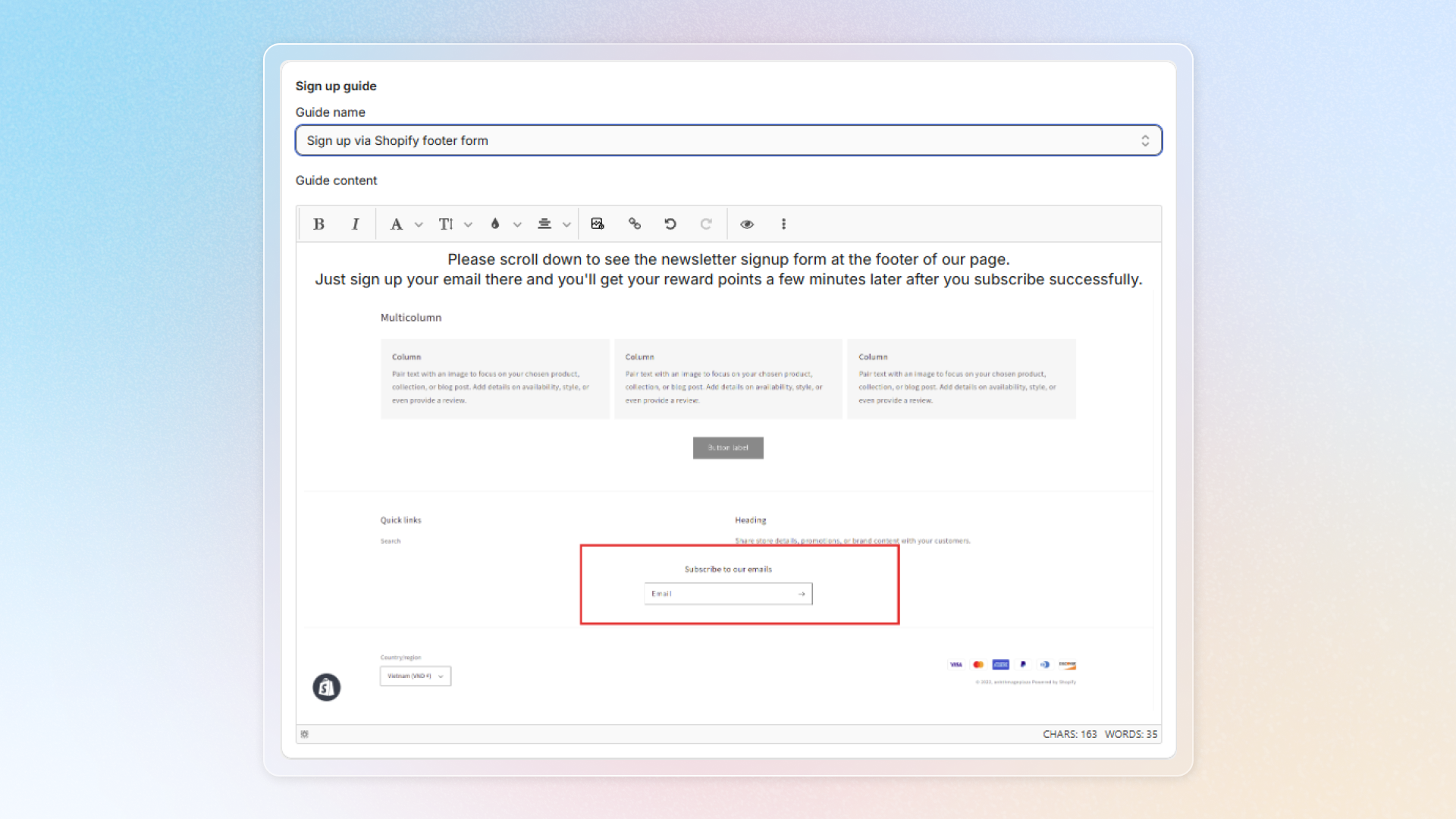Expand the font family dropdown arrow
The image size is (1456, 819).
(419, 224)
